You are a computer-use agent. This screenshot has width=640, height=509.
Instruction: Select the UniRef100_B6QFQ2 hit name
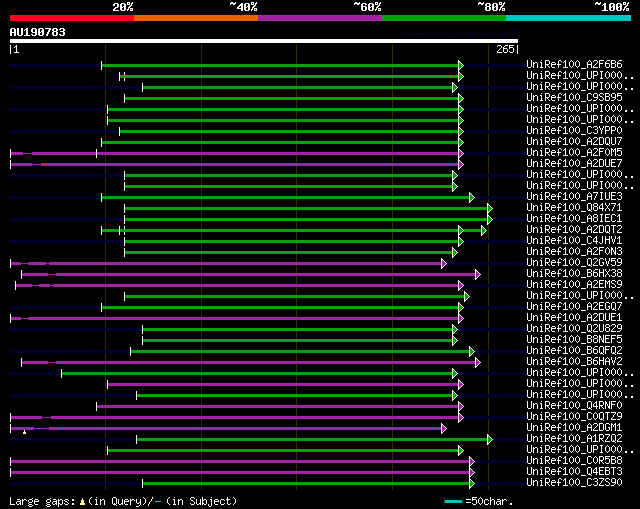point(574,351)
